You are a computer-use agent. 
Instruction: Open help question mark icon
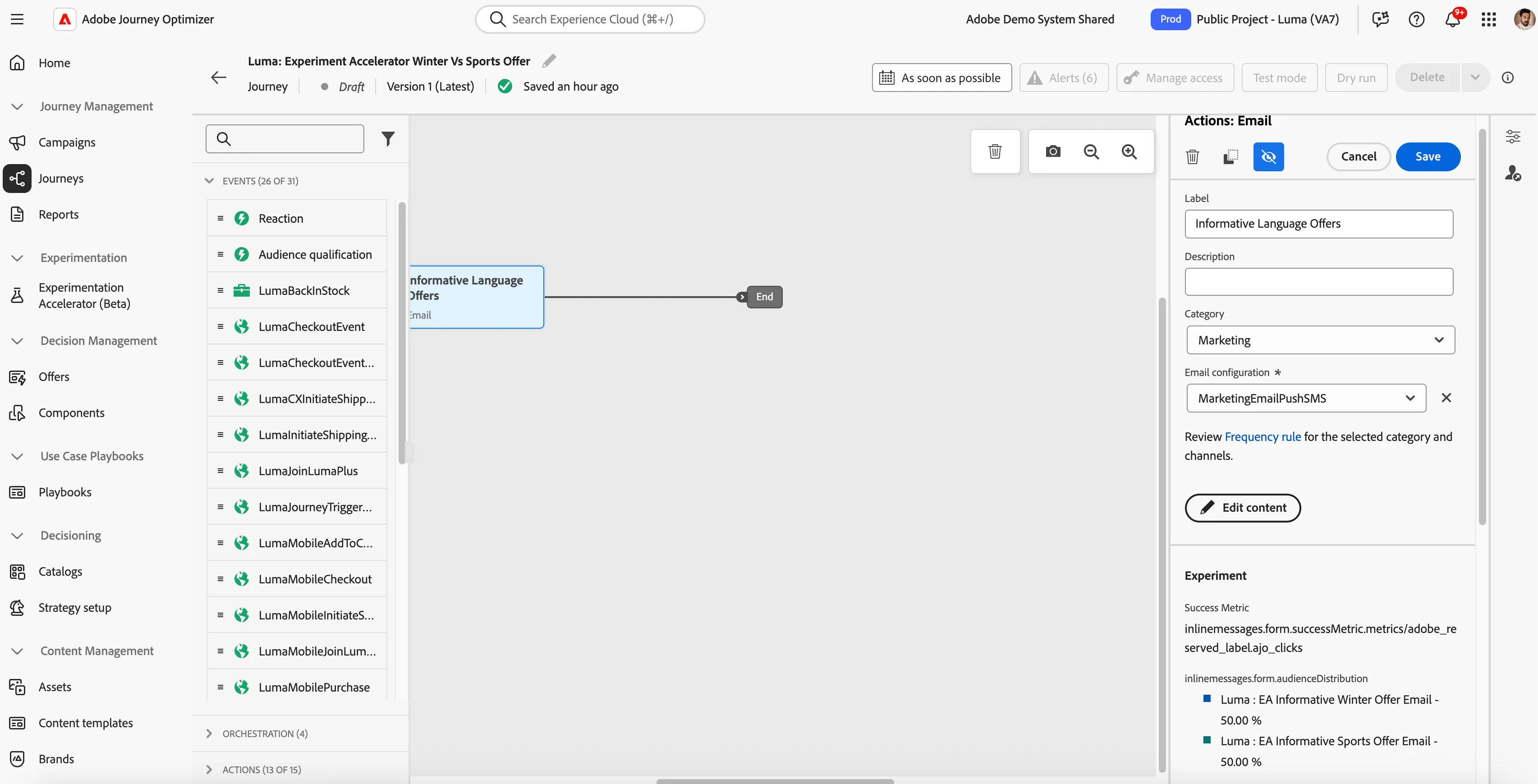coord(1416,19)
